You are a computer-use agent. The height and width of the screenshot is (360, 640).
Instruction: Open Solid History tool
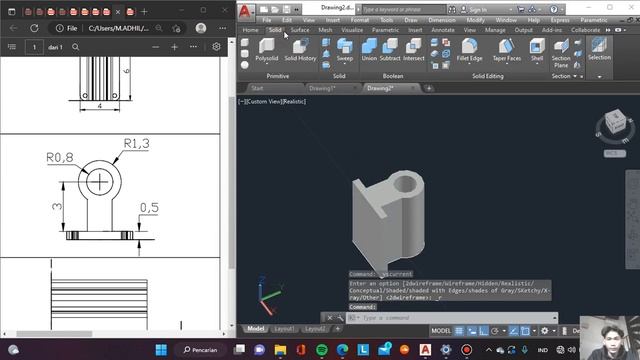(x=300, y=50)
